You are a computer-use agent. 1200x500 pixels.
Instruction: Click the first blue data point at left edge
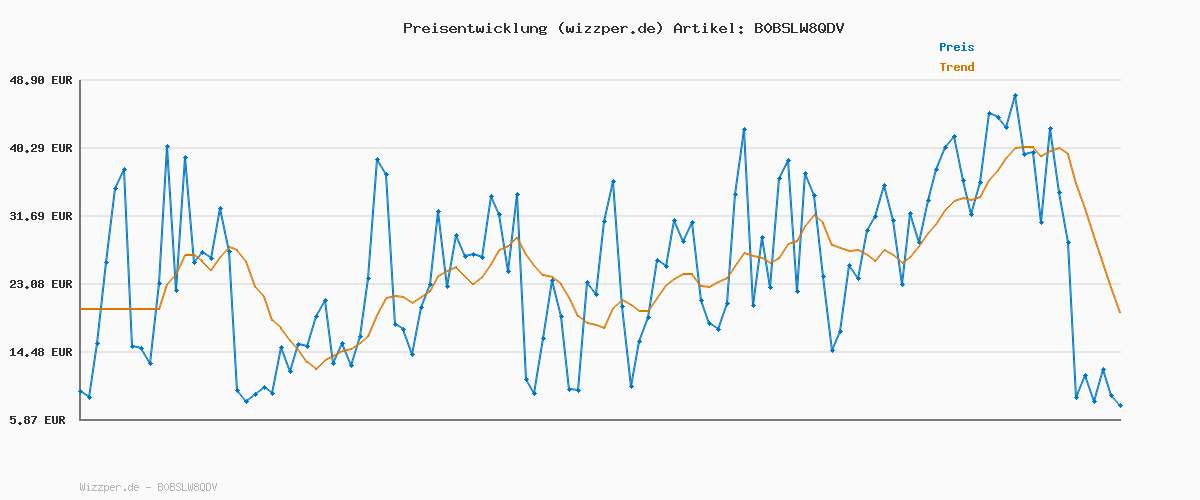[x=80, y=391]
